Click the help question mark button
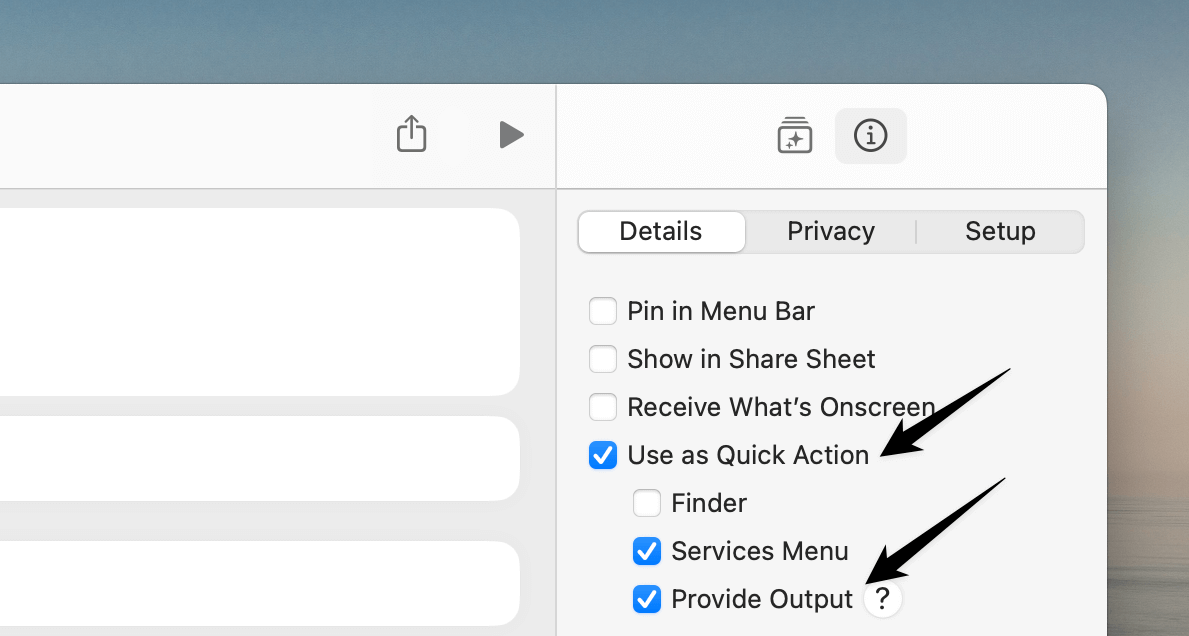The image size is (1189, 636). point(882,599)
